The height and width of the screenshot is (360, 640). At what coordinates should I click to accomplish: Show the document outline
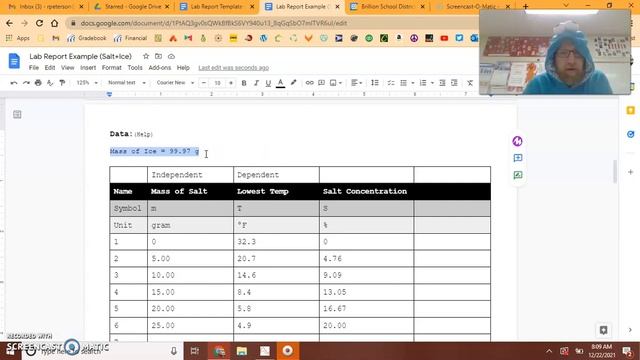coord(17,115)
